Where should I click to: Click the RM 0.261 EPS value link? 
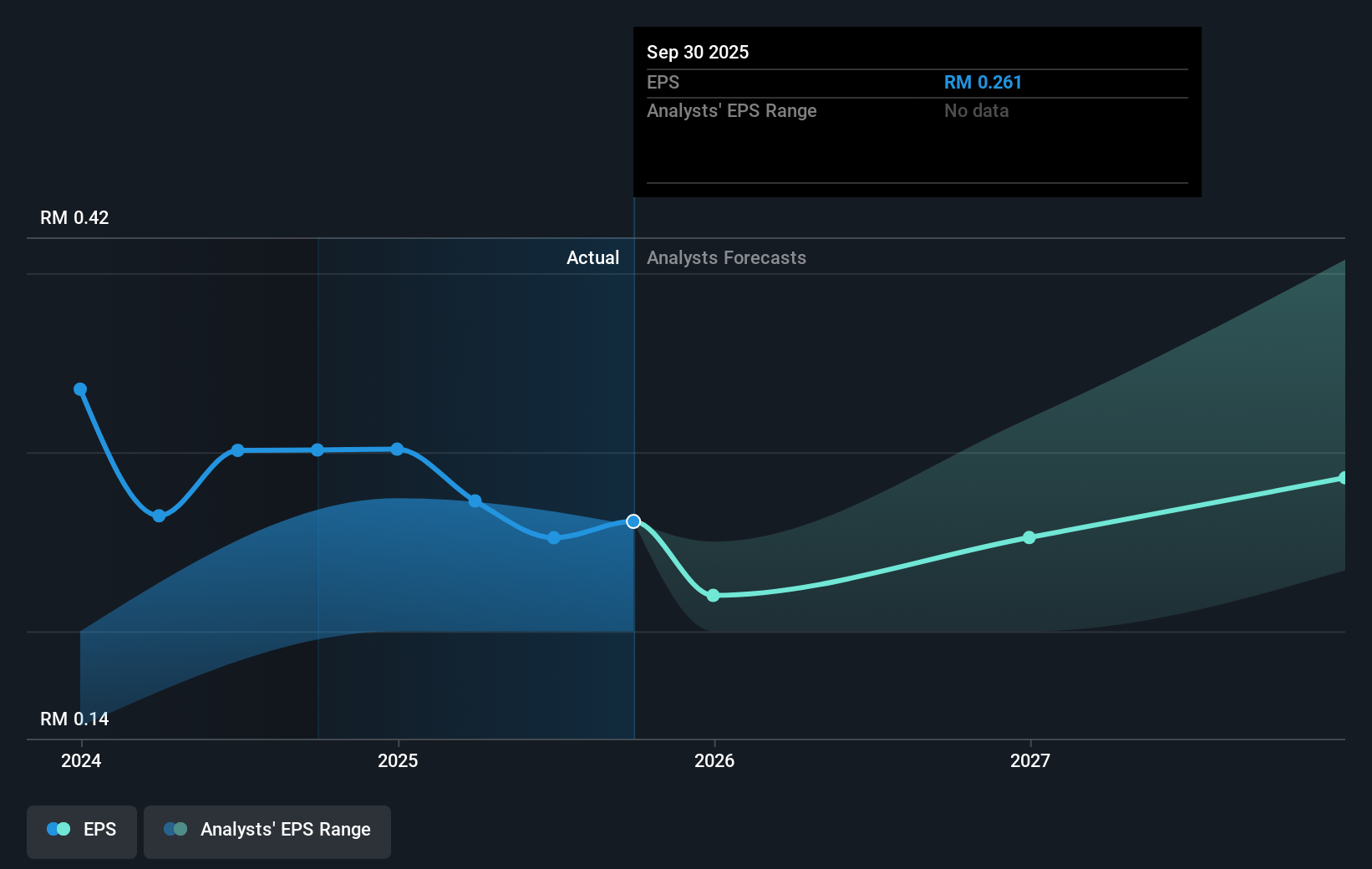click(x=983, y=82)
